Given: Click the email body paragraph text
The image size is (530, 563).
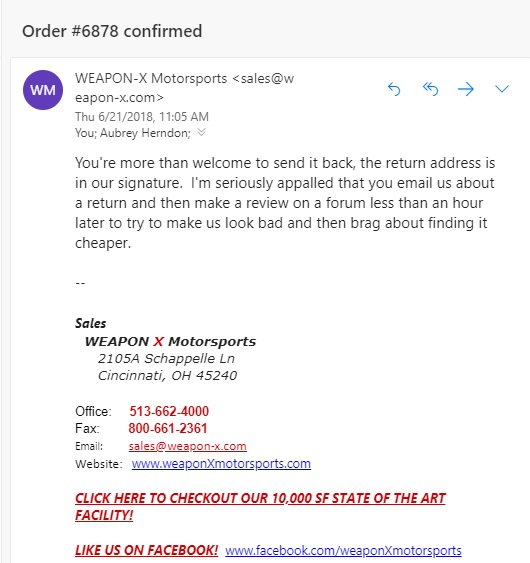Looking at the screenshot, I should pyautogui.click(x=285, y=203).
